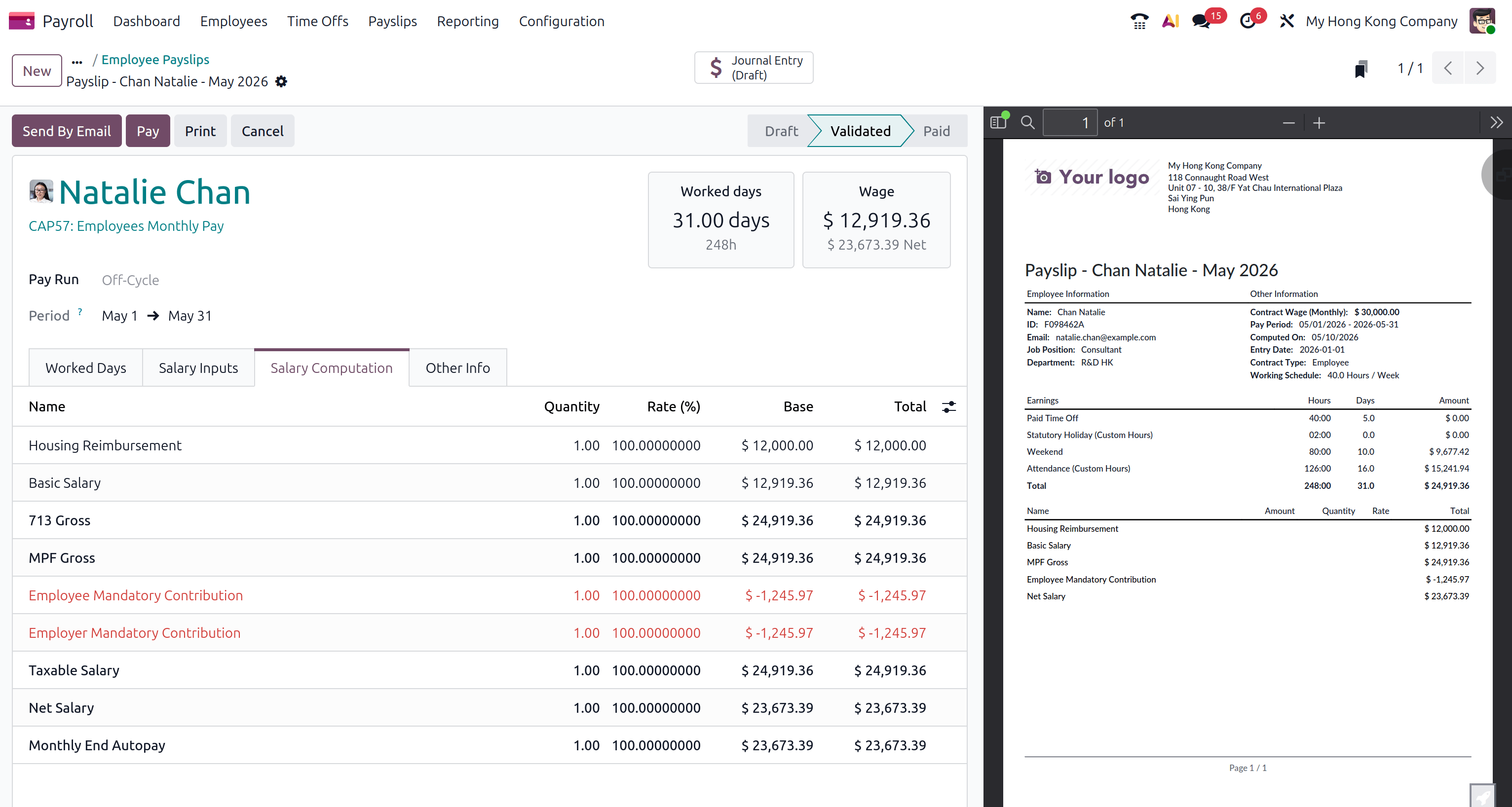Switch to the Worked Days tab
This screenshot has height=807, width=1512.
pos(86,367)
